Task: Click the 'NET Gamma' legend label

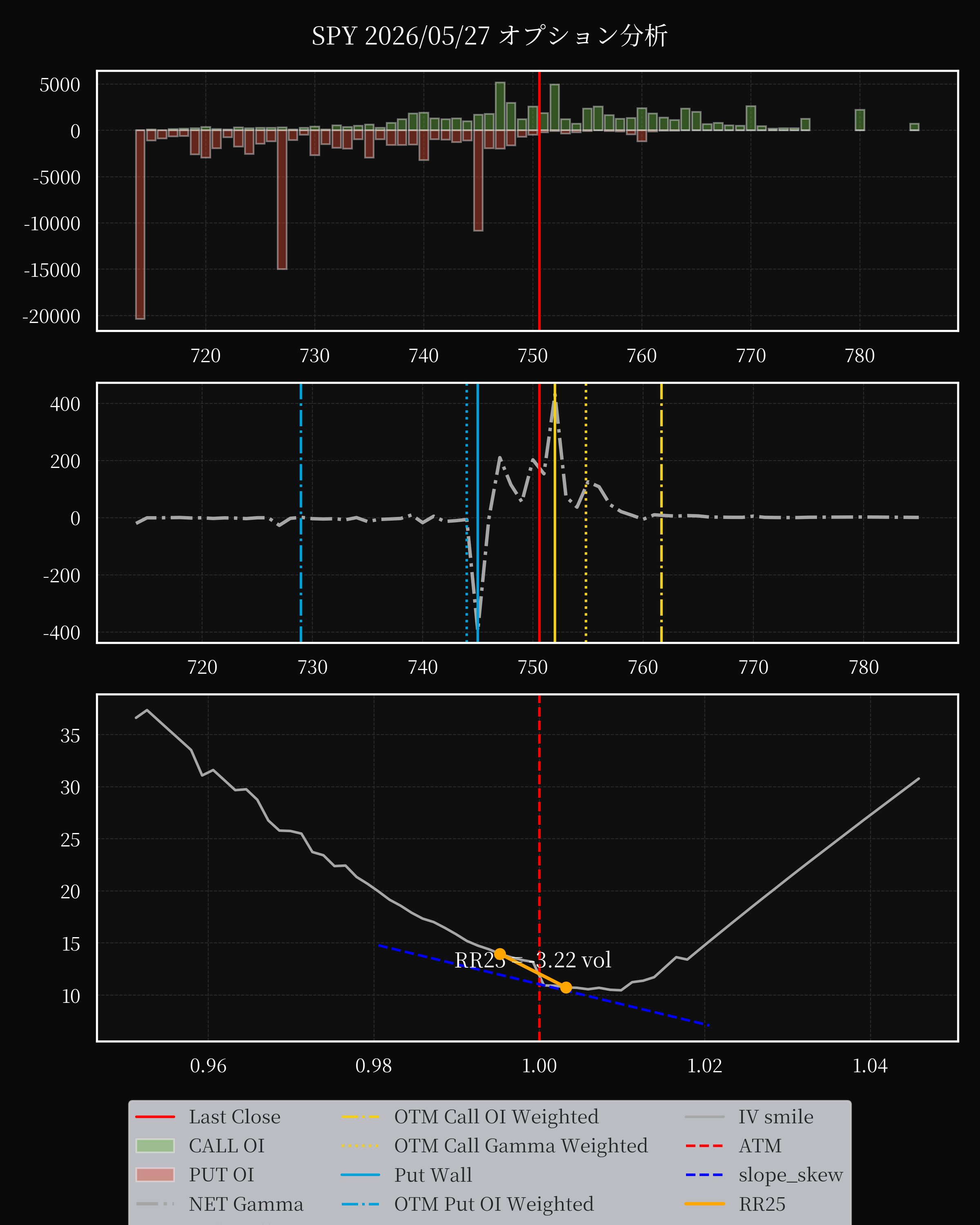Action: tap(246, 1204)
